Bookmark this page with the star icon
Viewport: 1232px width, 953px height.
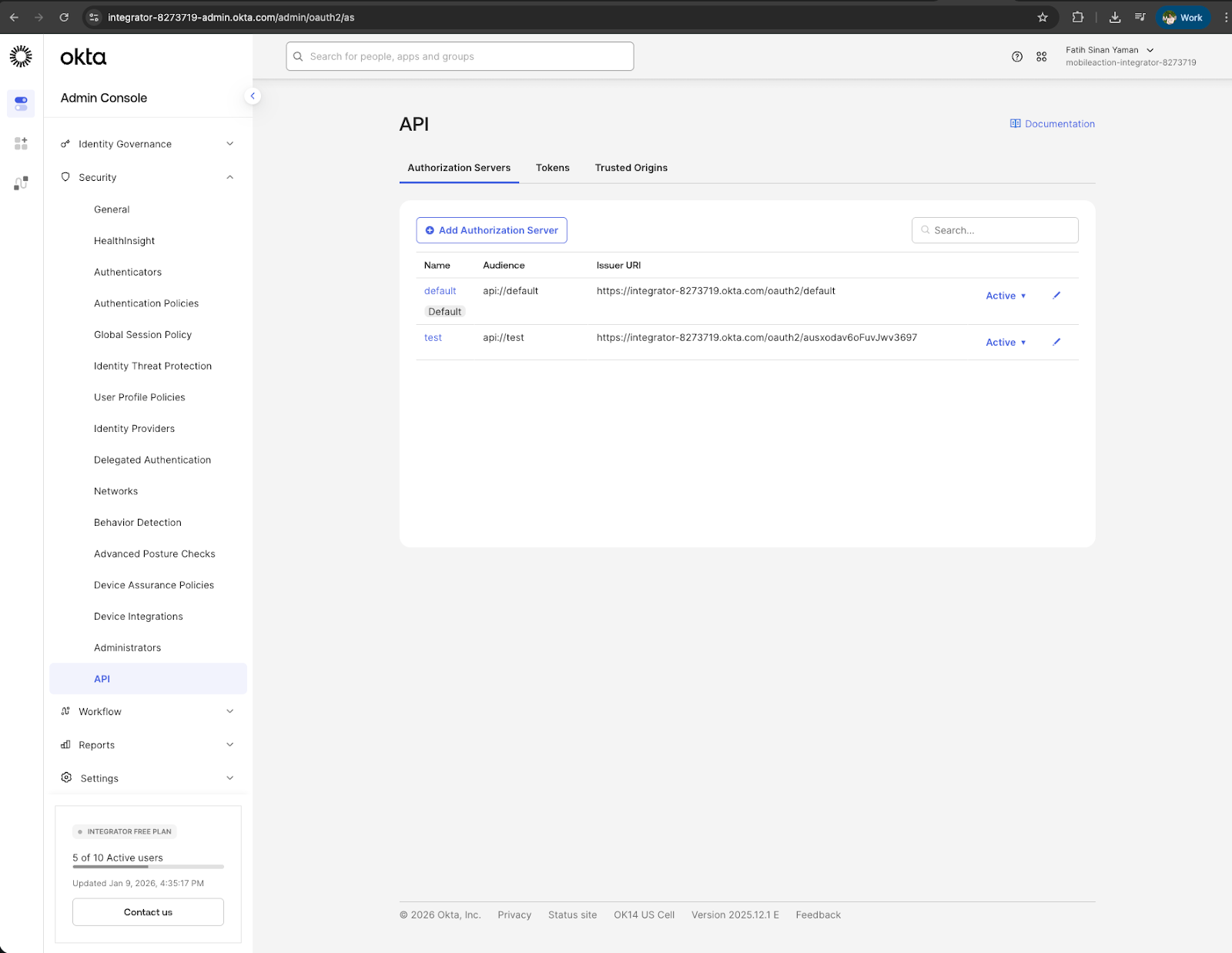coord(1043,17)
